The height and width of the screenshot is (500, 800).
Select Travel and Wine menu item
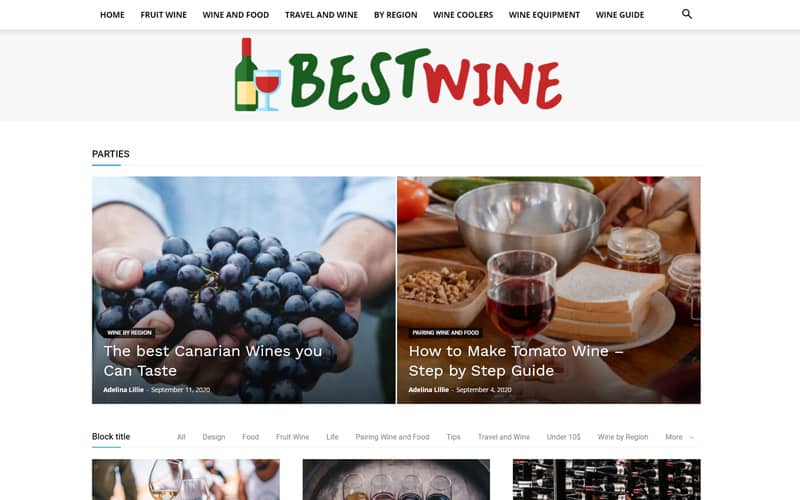pos(321,15)
